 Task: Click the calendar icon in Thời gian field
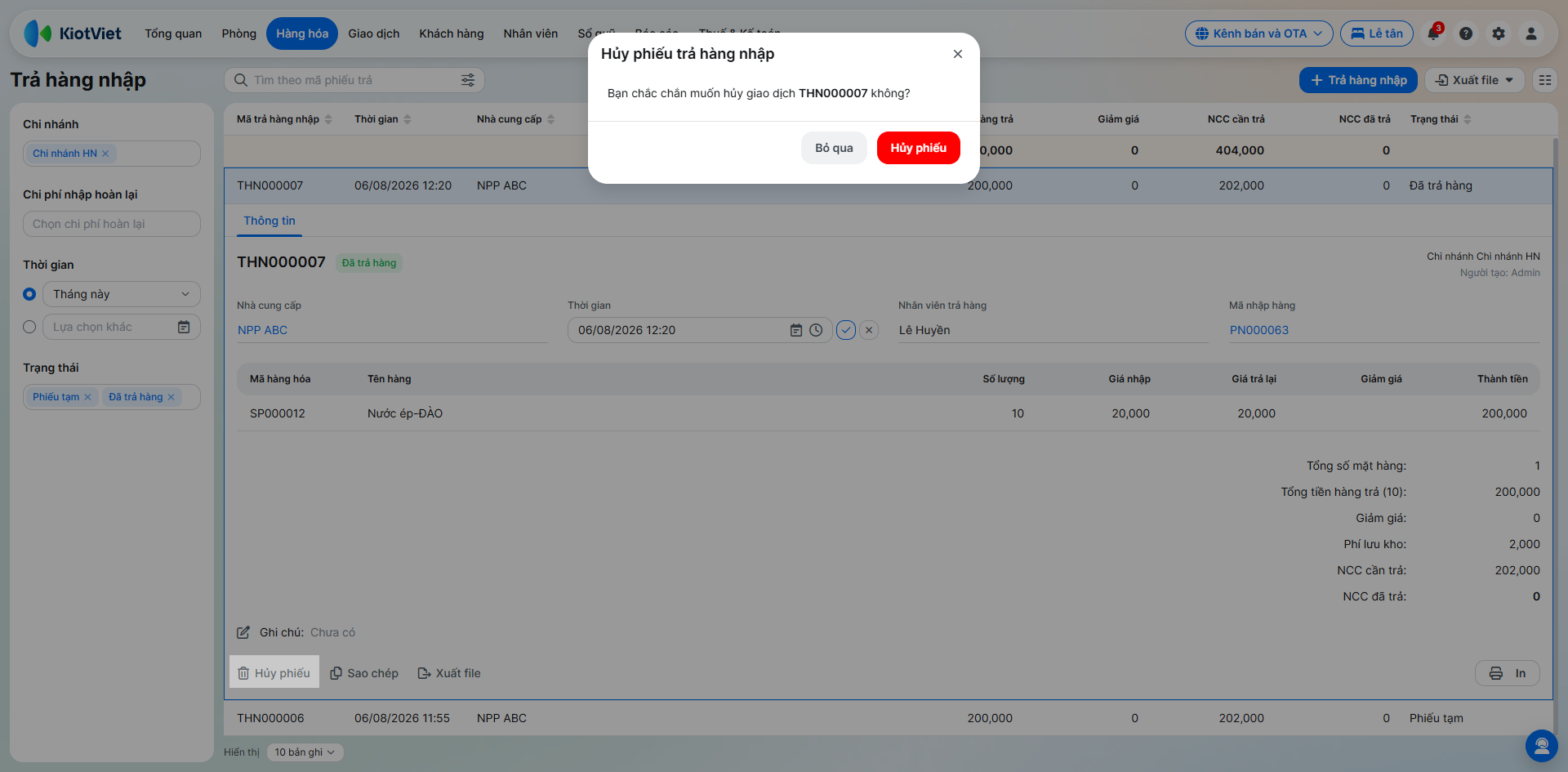pos(796,330)
